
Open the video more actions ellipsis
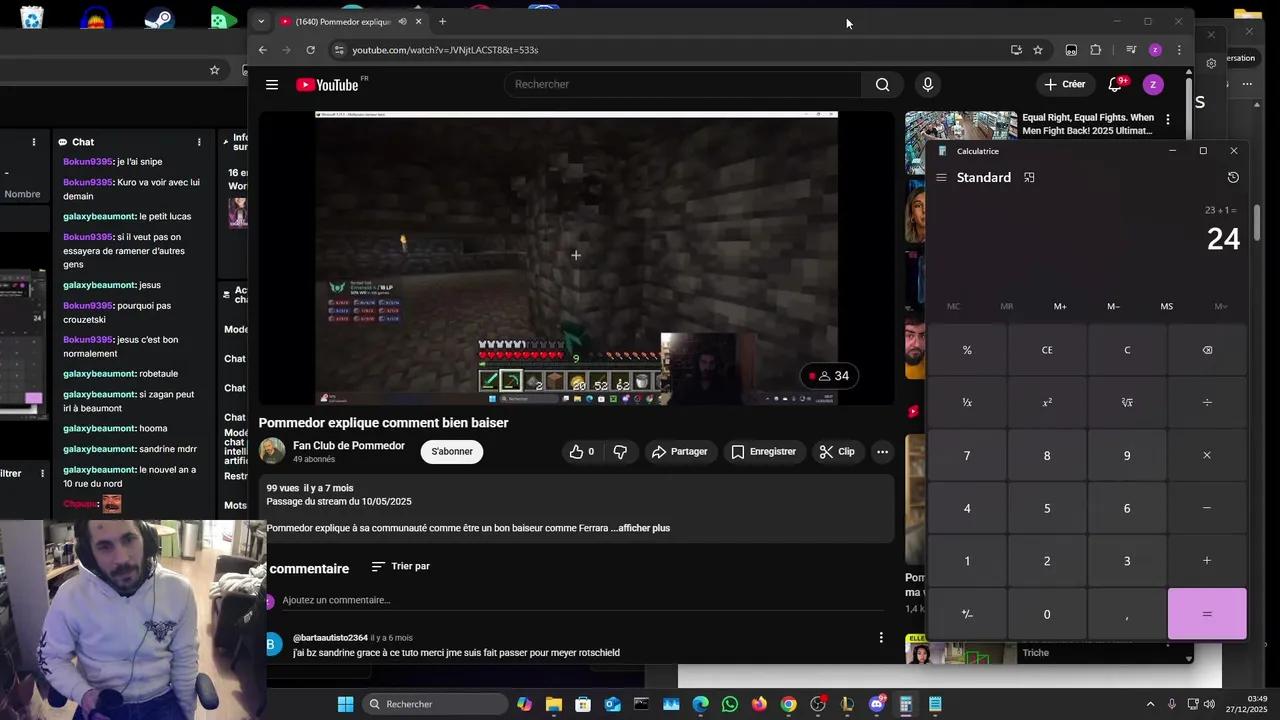pyautogui.click(x=882, y=452)
